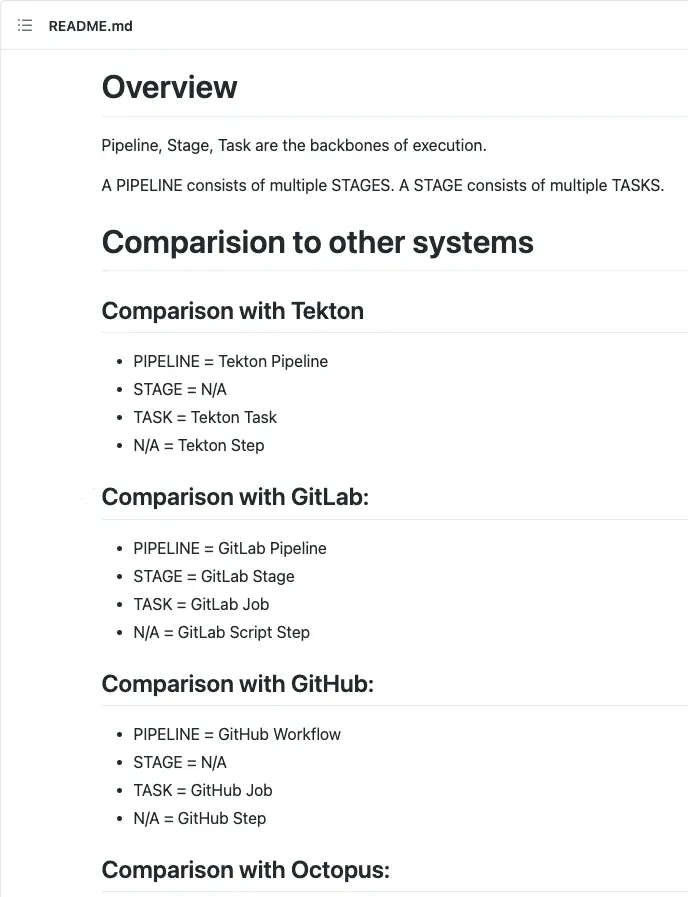Click the Comparison with Tekton heading
This screenshot has width=688, height=897.
pos(232,311)
